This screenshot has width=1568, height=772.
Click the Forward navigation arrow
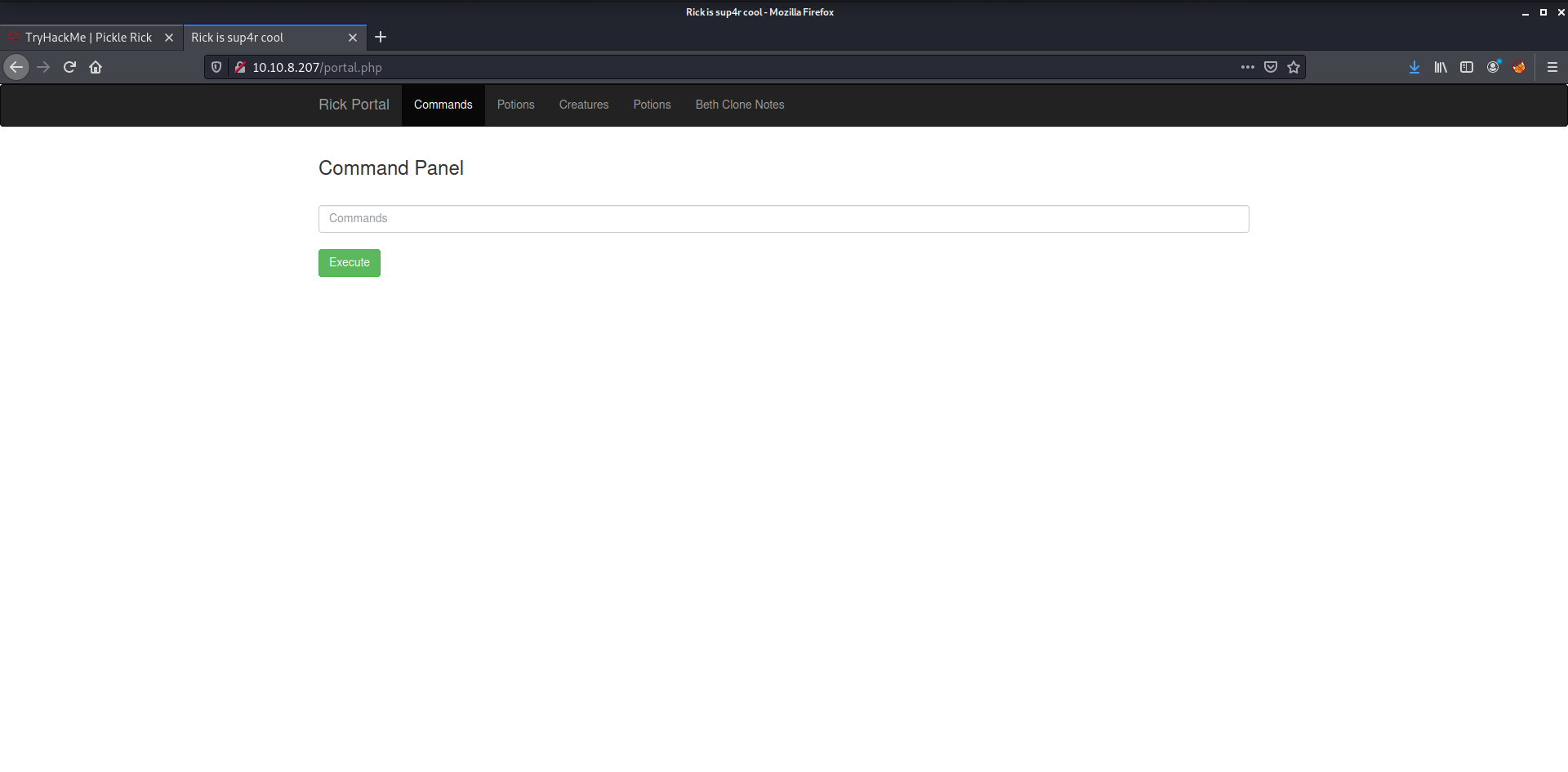coord(43,67)
